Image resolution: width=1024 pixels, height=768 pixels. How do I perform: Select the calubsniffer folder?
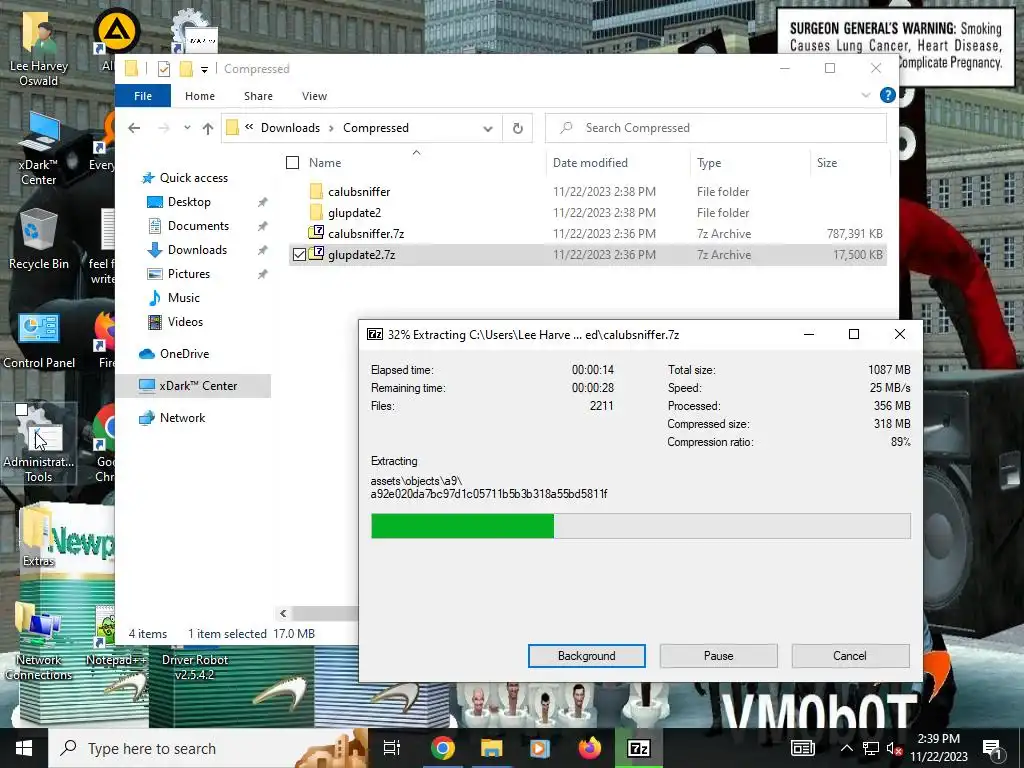359,191
